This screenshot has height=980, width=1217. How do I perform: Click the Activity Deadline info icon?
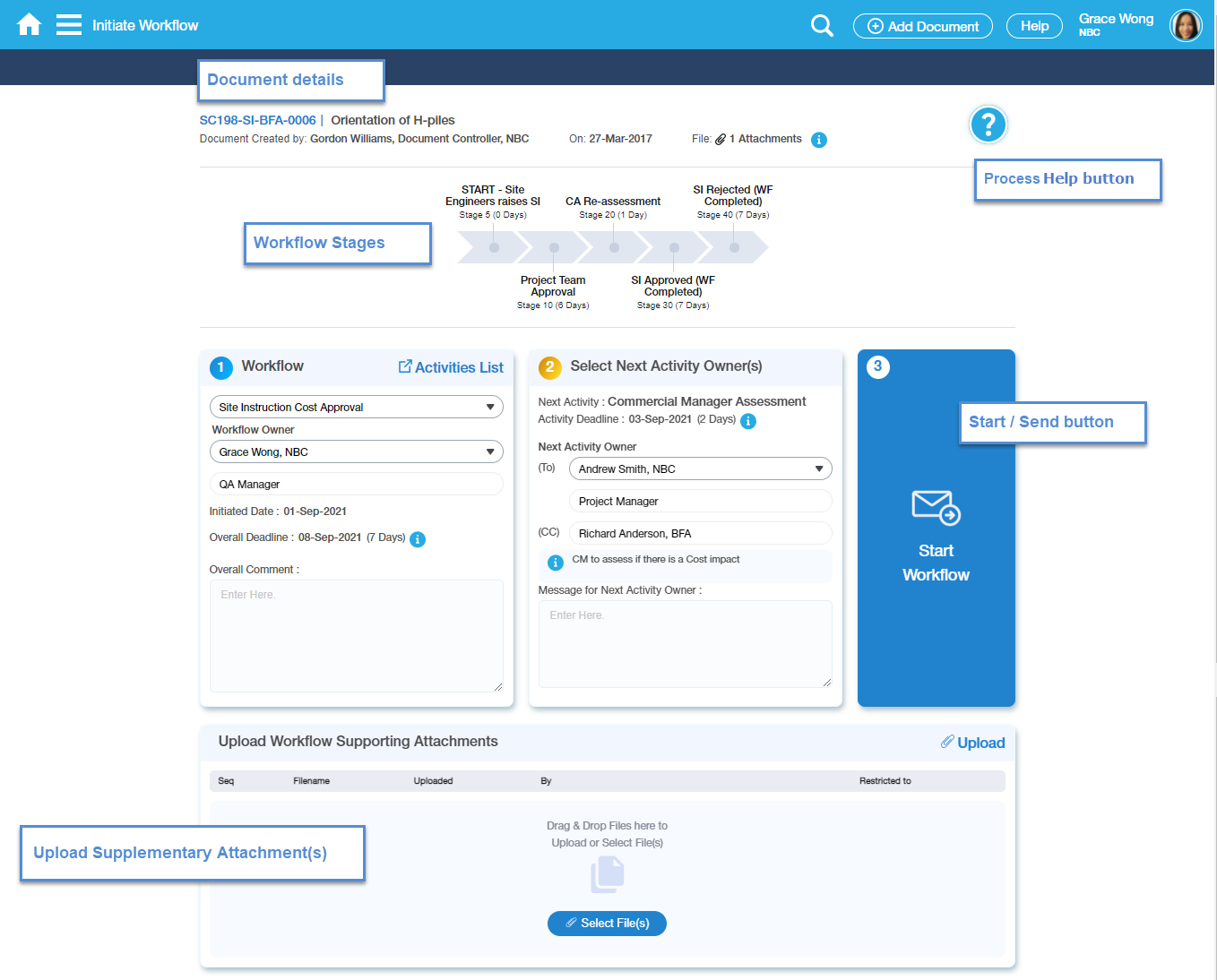(748, 421)
